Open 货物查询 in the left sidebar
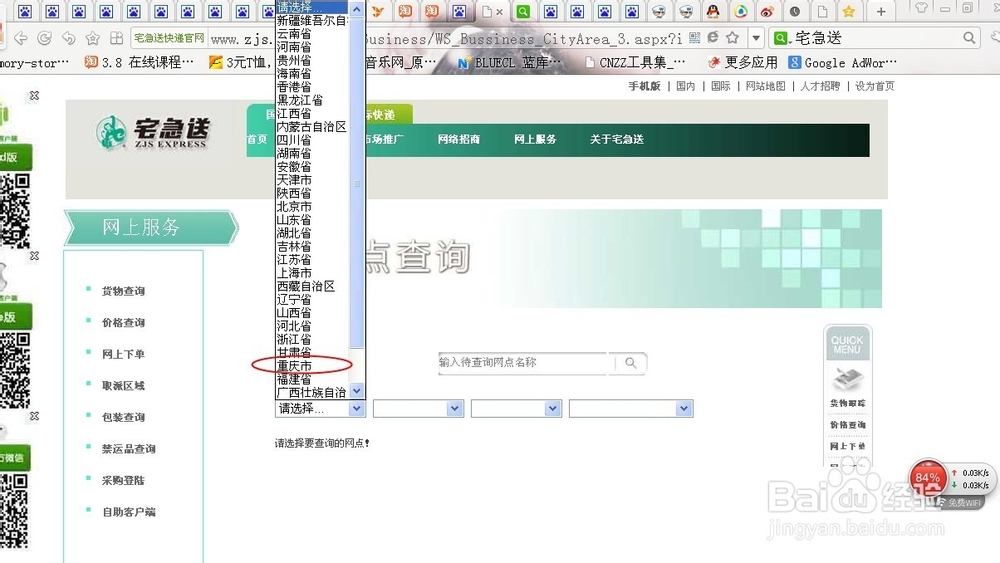The image size is (1000, 563). [123, 291]
